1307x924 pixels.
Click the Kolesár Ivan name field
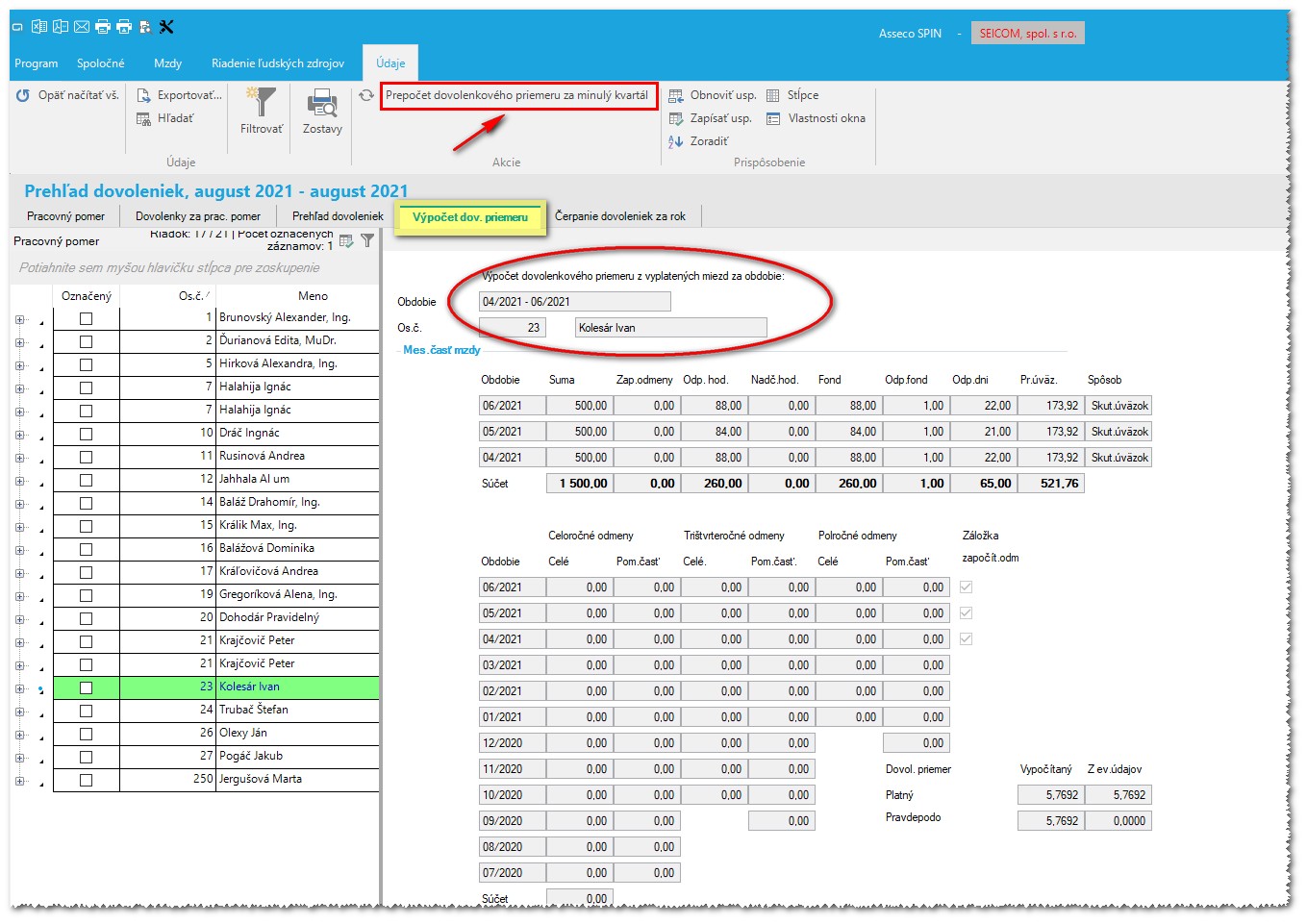click(x=671, y=328)
